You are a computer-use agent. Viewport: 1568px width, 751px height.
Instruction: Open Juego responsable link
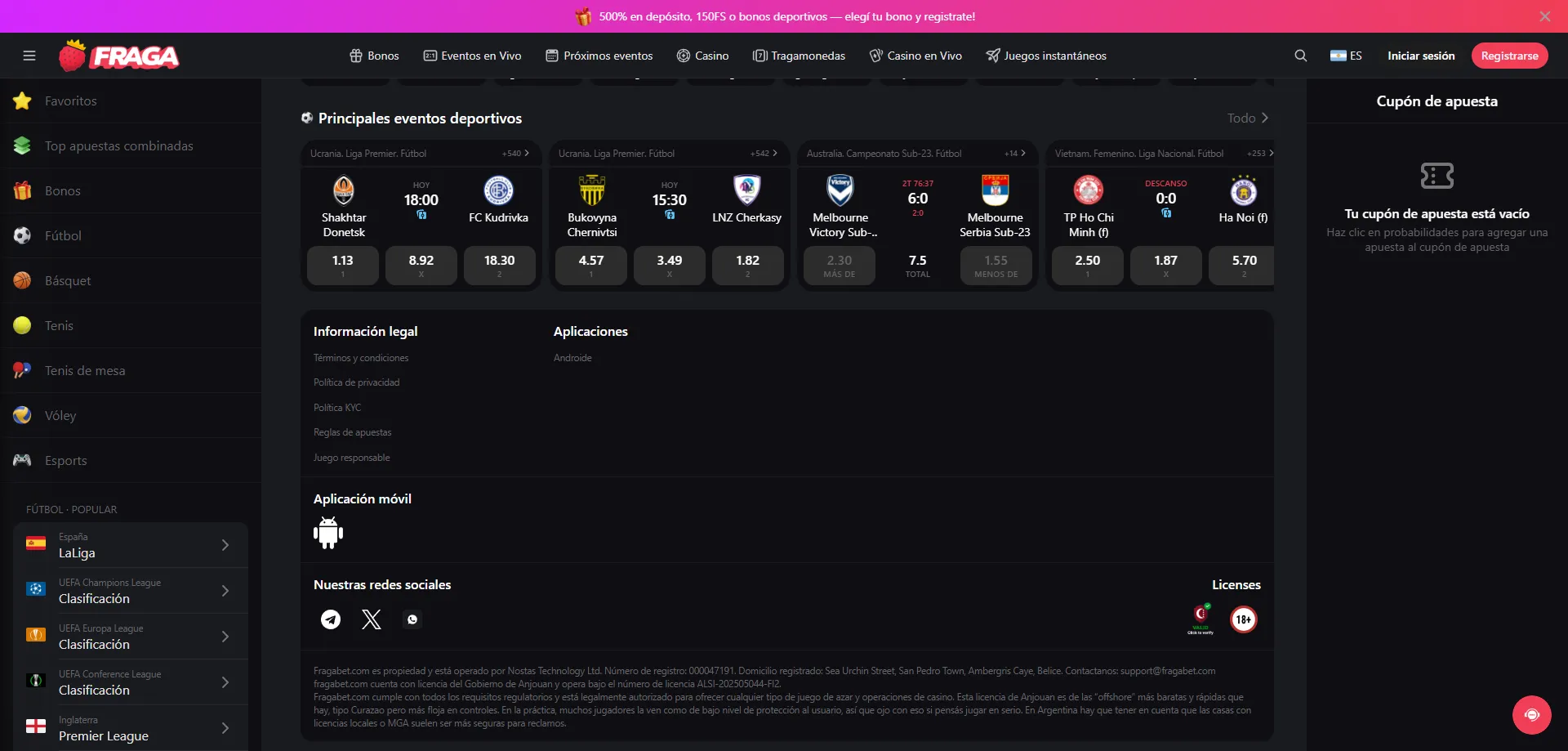[x=352, y=458]
